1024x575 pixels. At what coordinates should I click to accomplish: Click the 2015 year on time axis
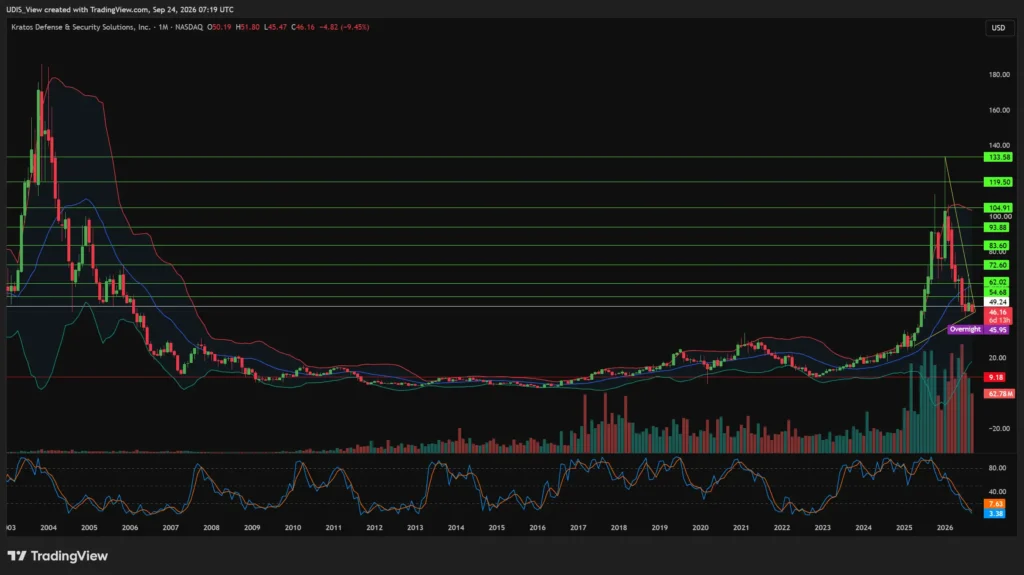(x=496, y=528)
